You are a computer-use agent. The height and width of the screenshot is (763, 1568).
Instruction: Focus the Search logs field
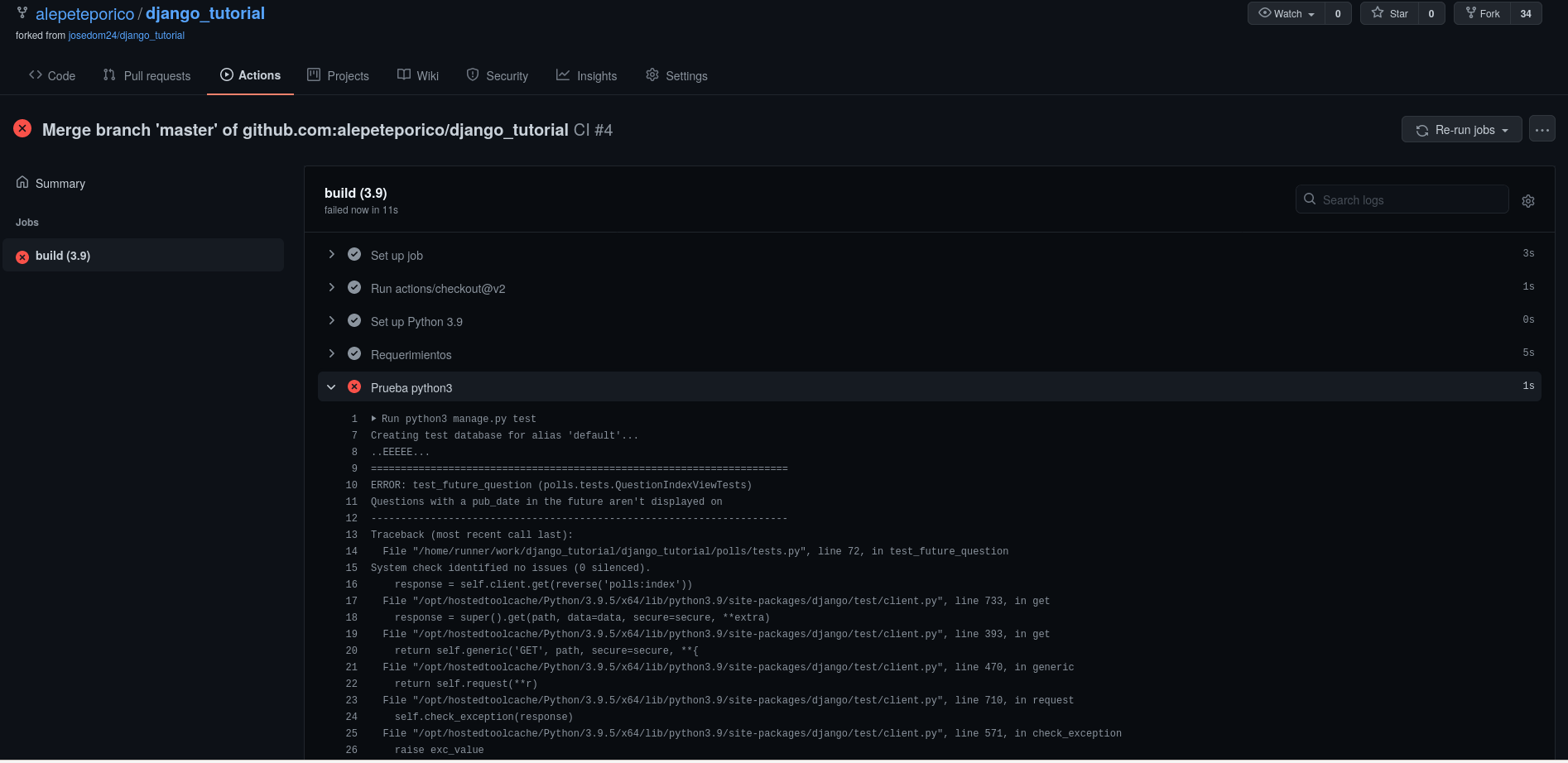1402,199
